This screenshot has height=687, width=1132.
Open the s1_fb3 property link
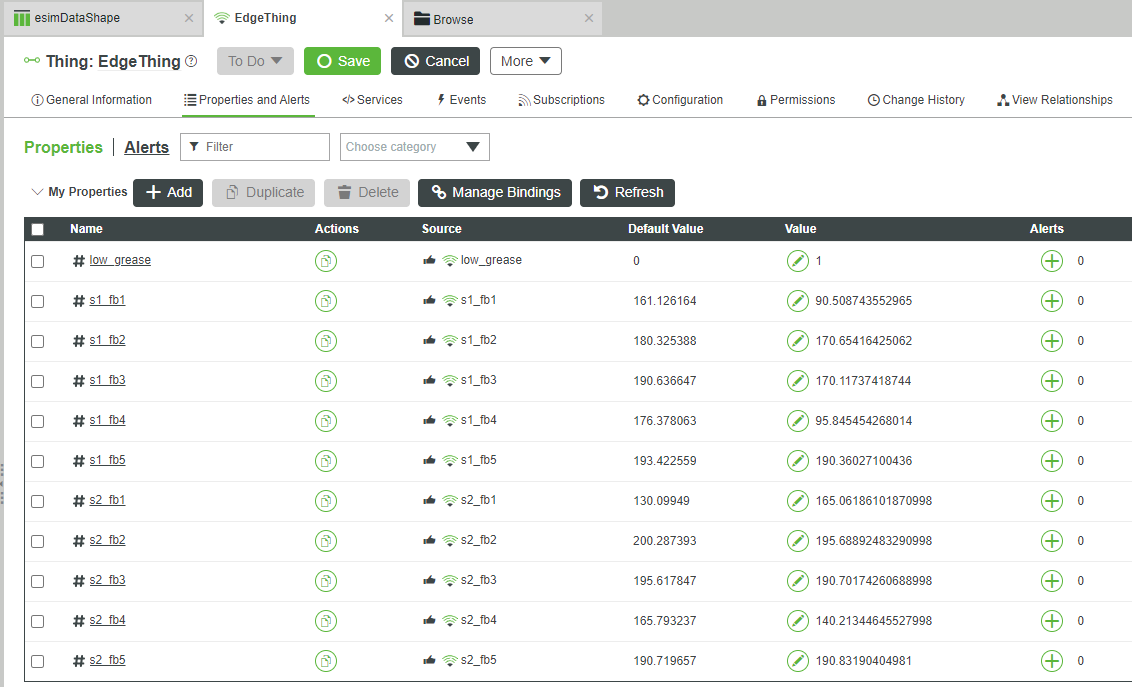(x=107, y=380)
